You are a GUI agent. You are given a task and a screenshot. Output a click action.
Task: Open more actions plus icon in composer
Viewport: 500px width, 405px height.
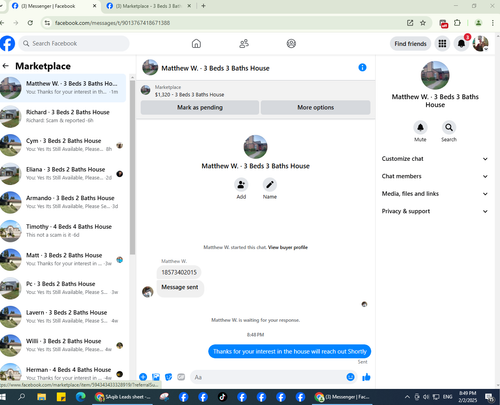point(143,377)
